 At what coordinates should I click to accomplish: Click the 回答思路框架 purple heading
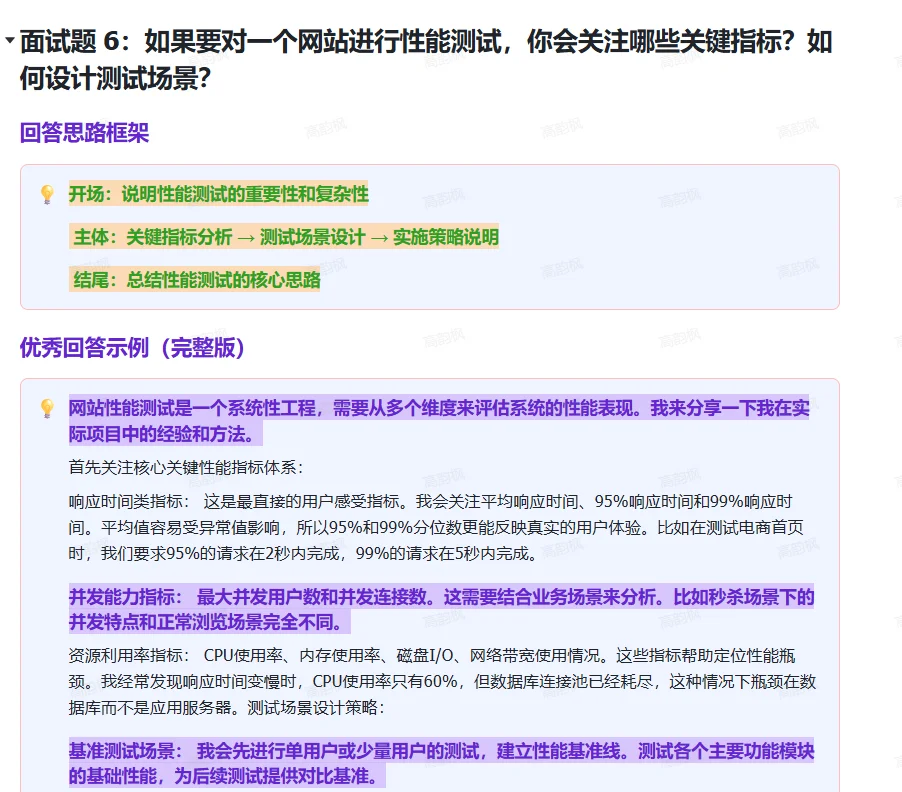point(82,133)
